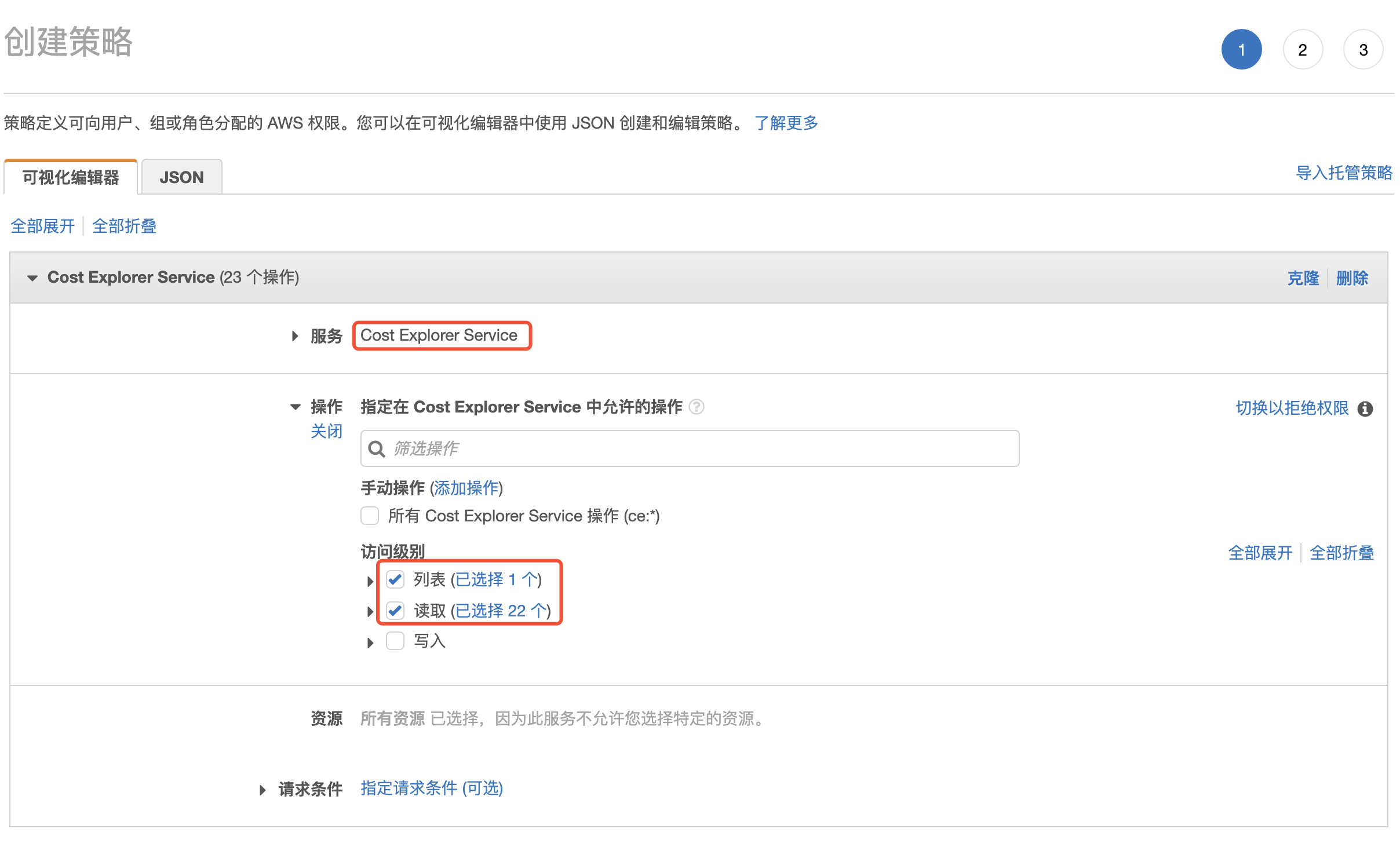Collapse the 操作 section arrow
The image size is (1400, 847).
pos(296,407)
